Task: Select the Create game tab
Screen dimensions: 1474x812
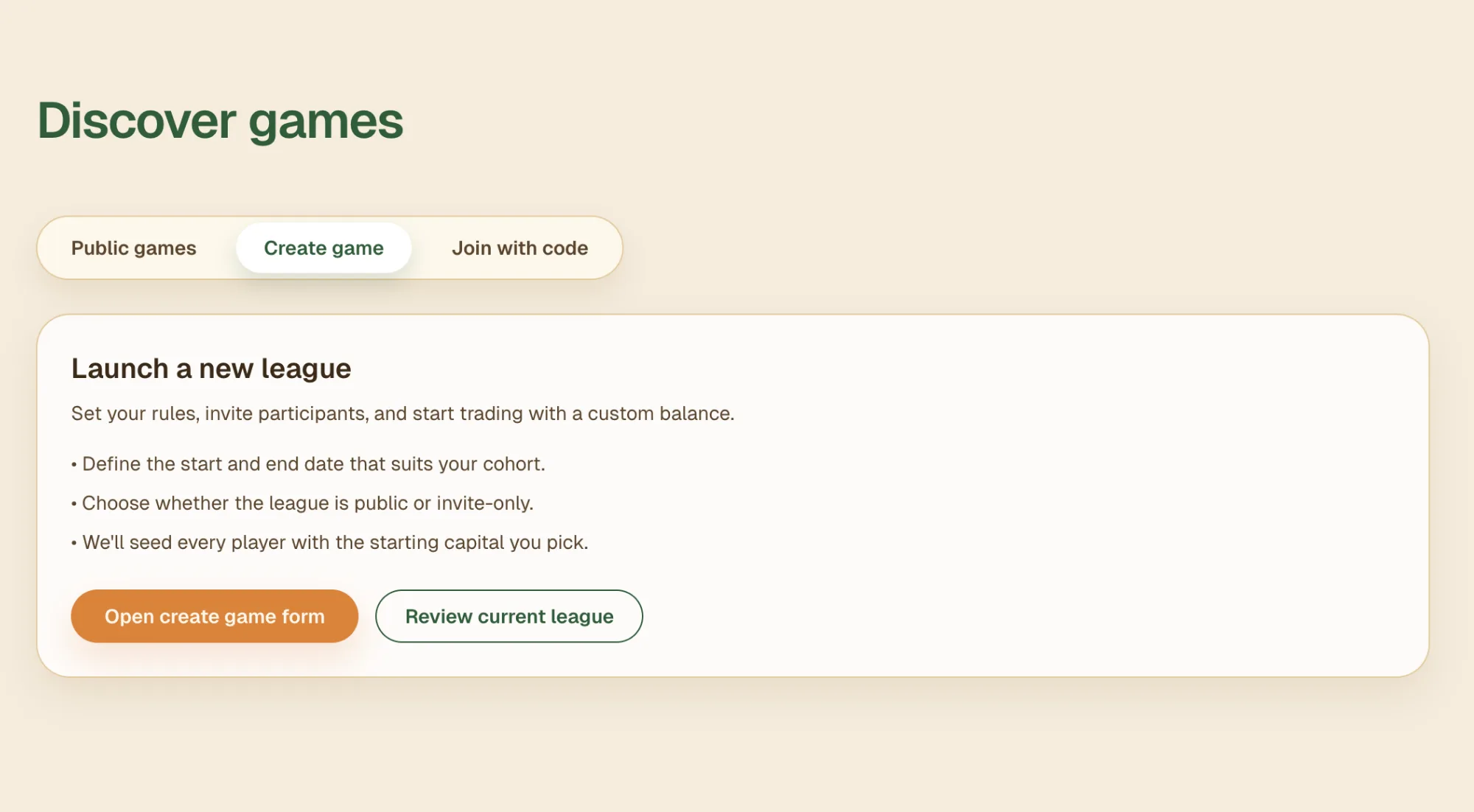Action: click(x=324, y=248)
